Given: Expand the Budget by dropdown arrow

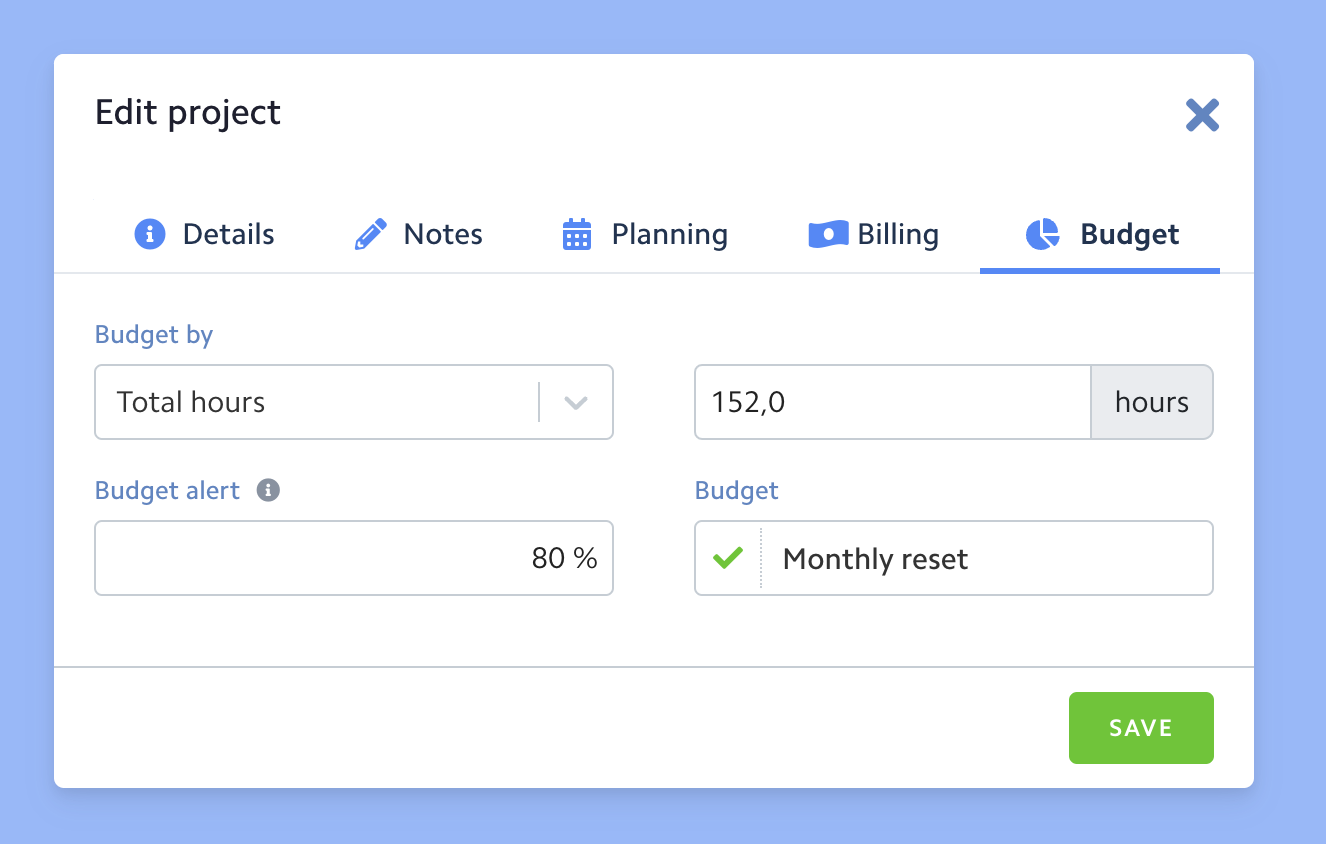Looking at the screenshot, I should (x=575, y=403).
